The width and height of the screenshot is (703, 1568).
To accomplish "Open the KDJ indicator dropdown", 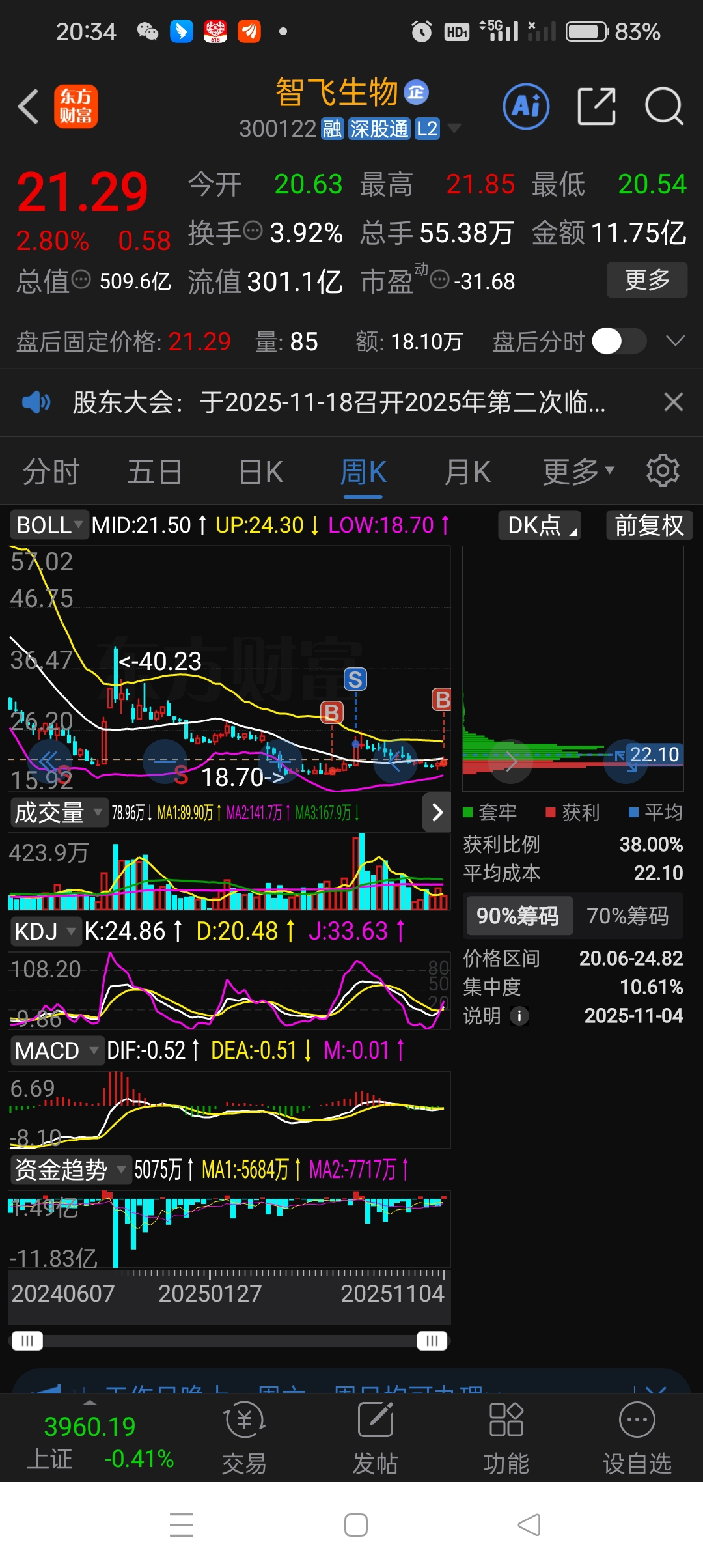I will pyautogui.click(x=45, y=931).
